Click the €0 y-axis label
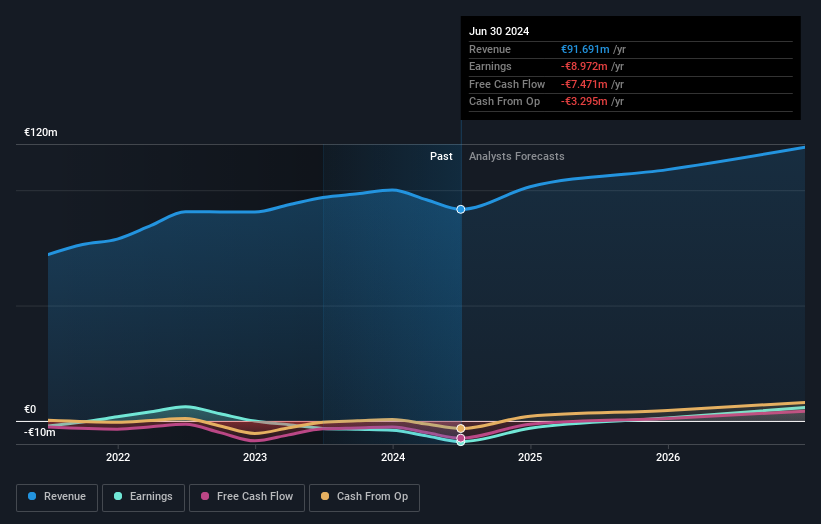 coord(30,409)
